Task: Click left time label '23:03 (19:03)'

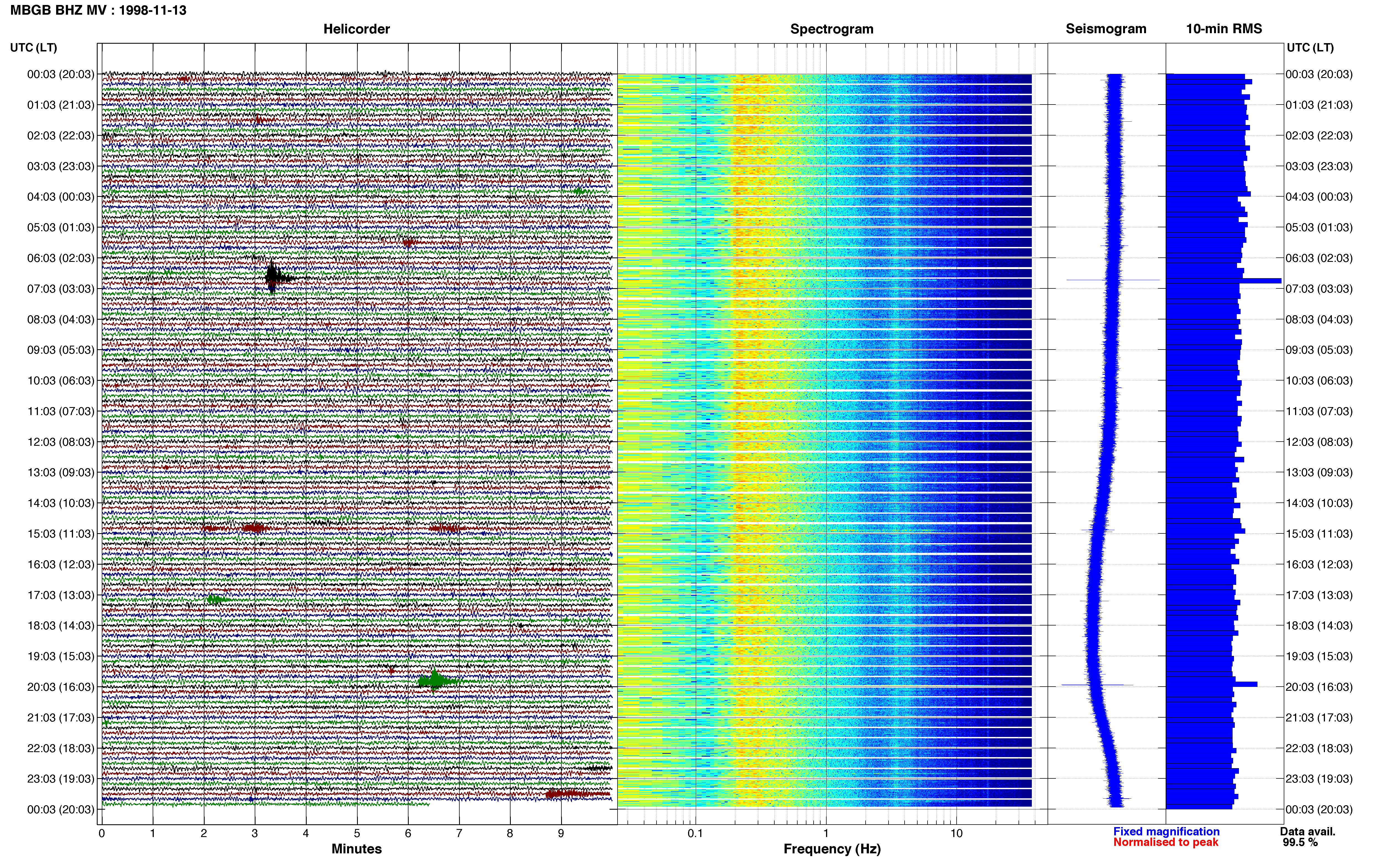Action: coord(61,778)
